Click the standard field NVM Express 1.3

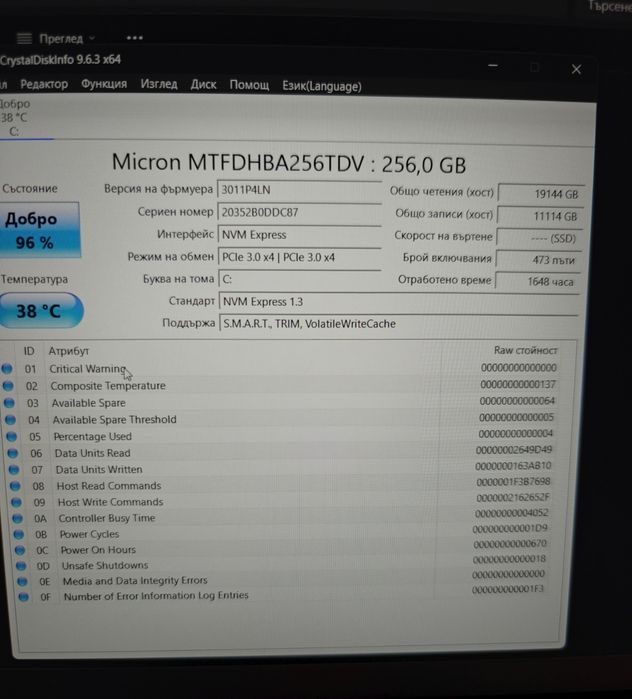[x=399, y=301]
